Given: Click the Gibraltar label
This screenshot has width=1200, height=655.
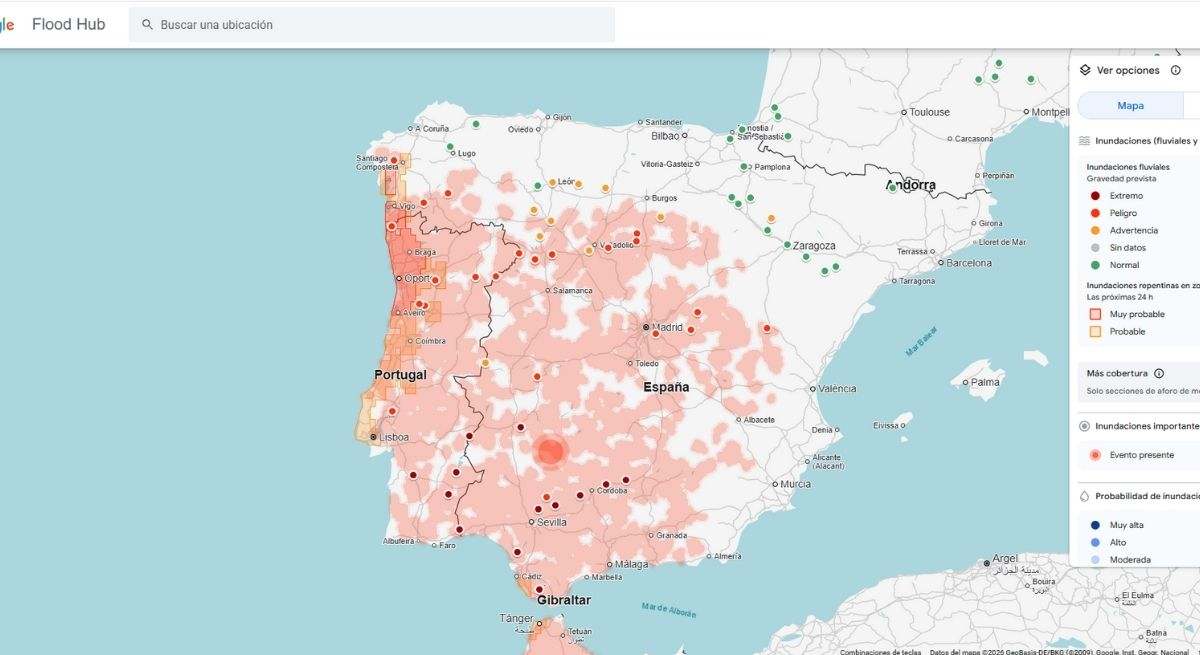Looking at the screenshot, I should coord(564,600).
